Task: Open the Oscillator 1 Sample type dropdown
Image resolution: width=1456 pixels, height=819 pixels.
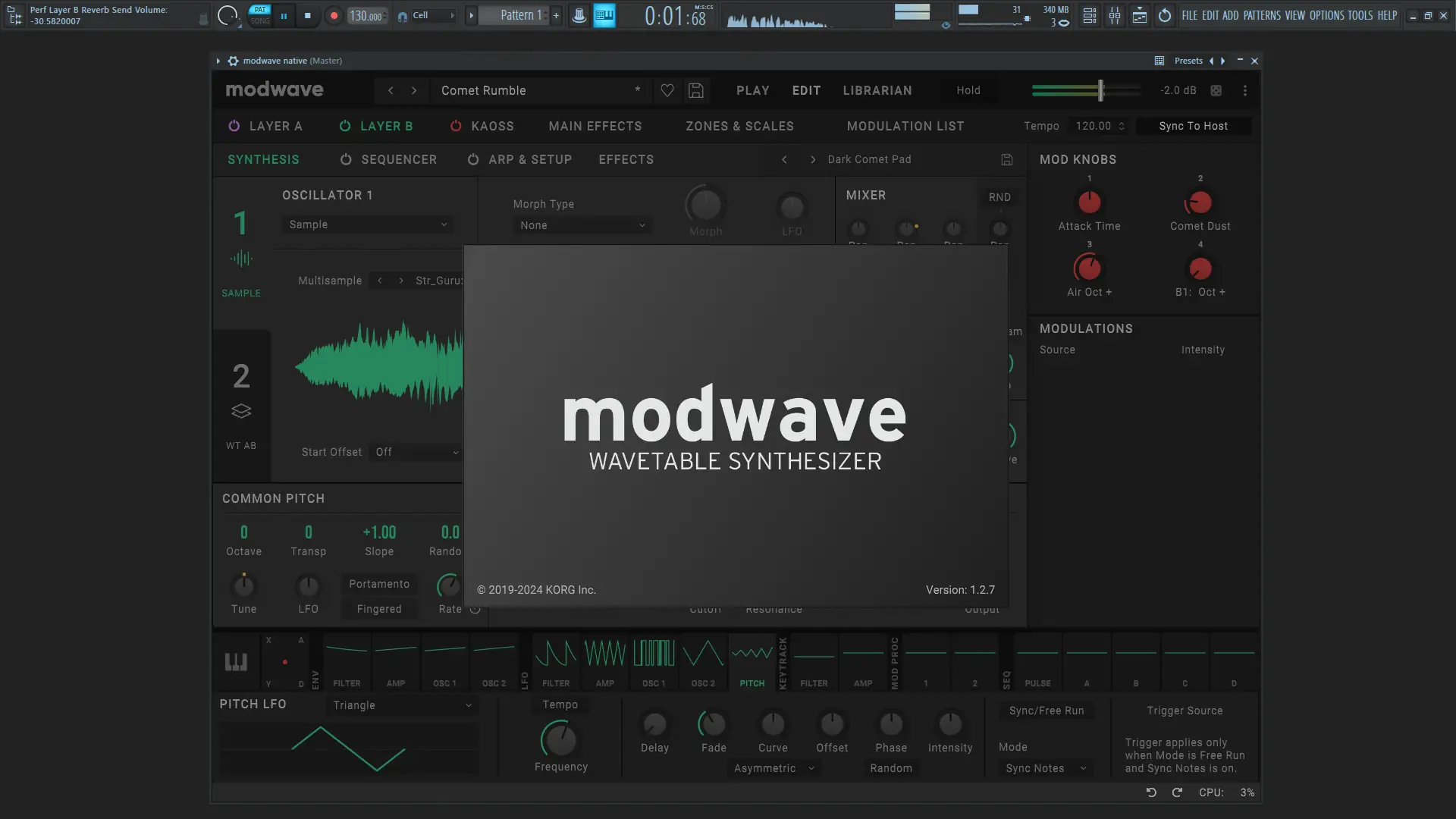Action: tap(368, 224)
